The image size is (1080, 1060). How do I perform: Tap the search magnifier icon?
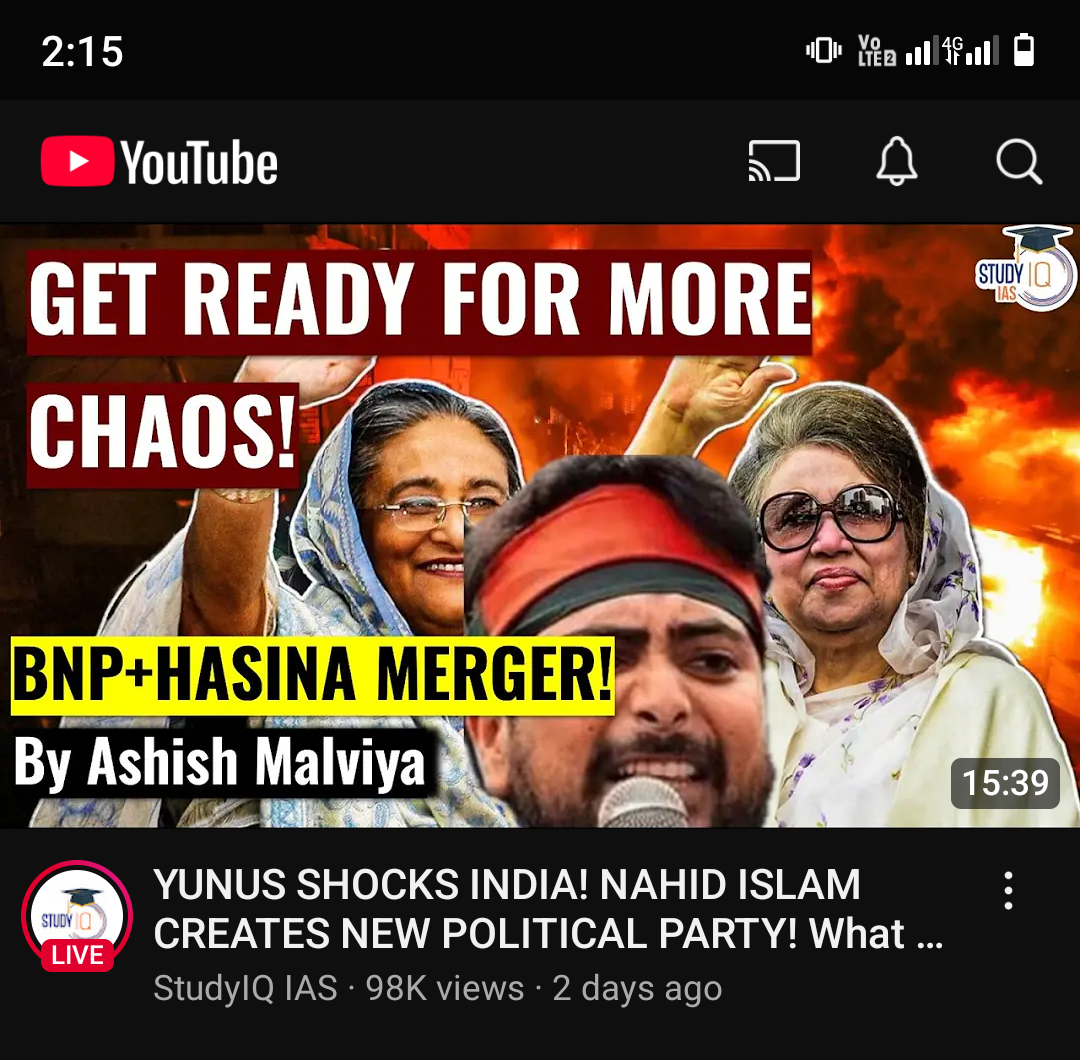[x=1019, y=163]
